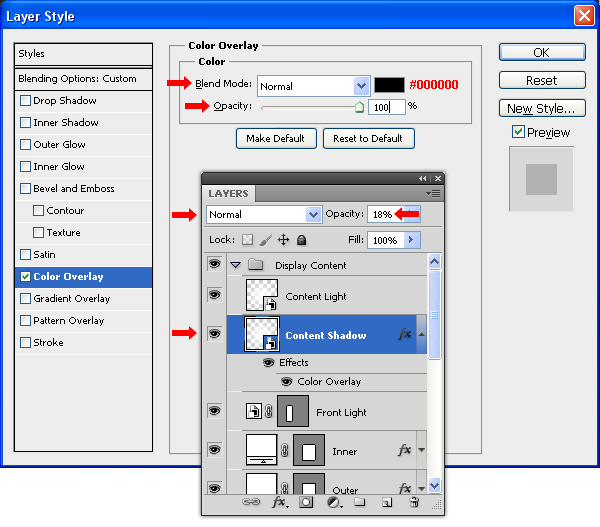
Task: Click the black overlay color swatch
Action: (x=389, y=86)
